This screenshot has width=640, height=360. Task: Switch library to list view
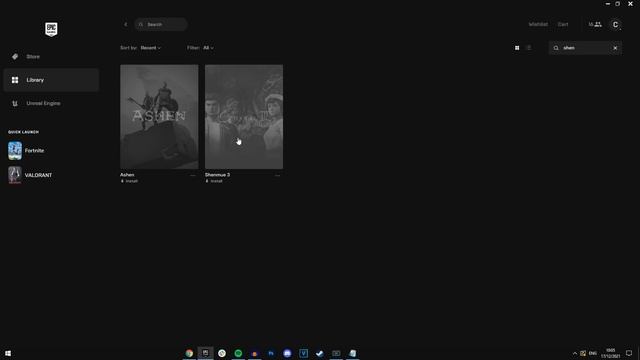[529, 48]
